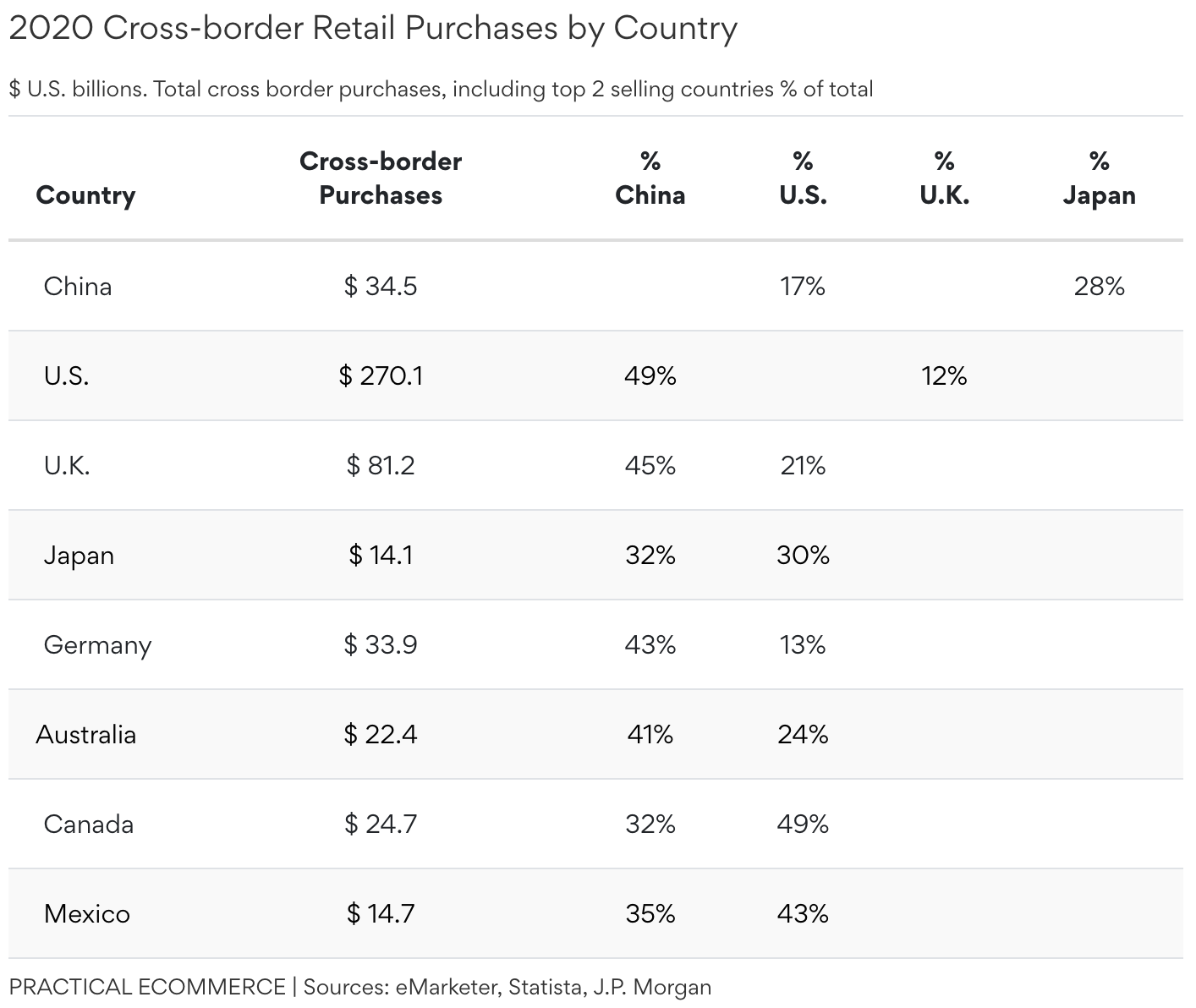Screen dimensions: 1196x1008
Task: Select the $ 81.2 U.K. purchases cell
Action: [x=381, y=466]
